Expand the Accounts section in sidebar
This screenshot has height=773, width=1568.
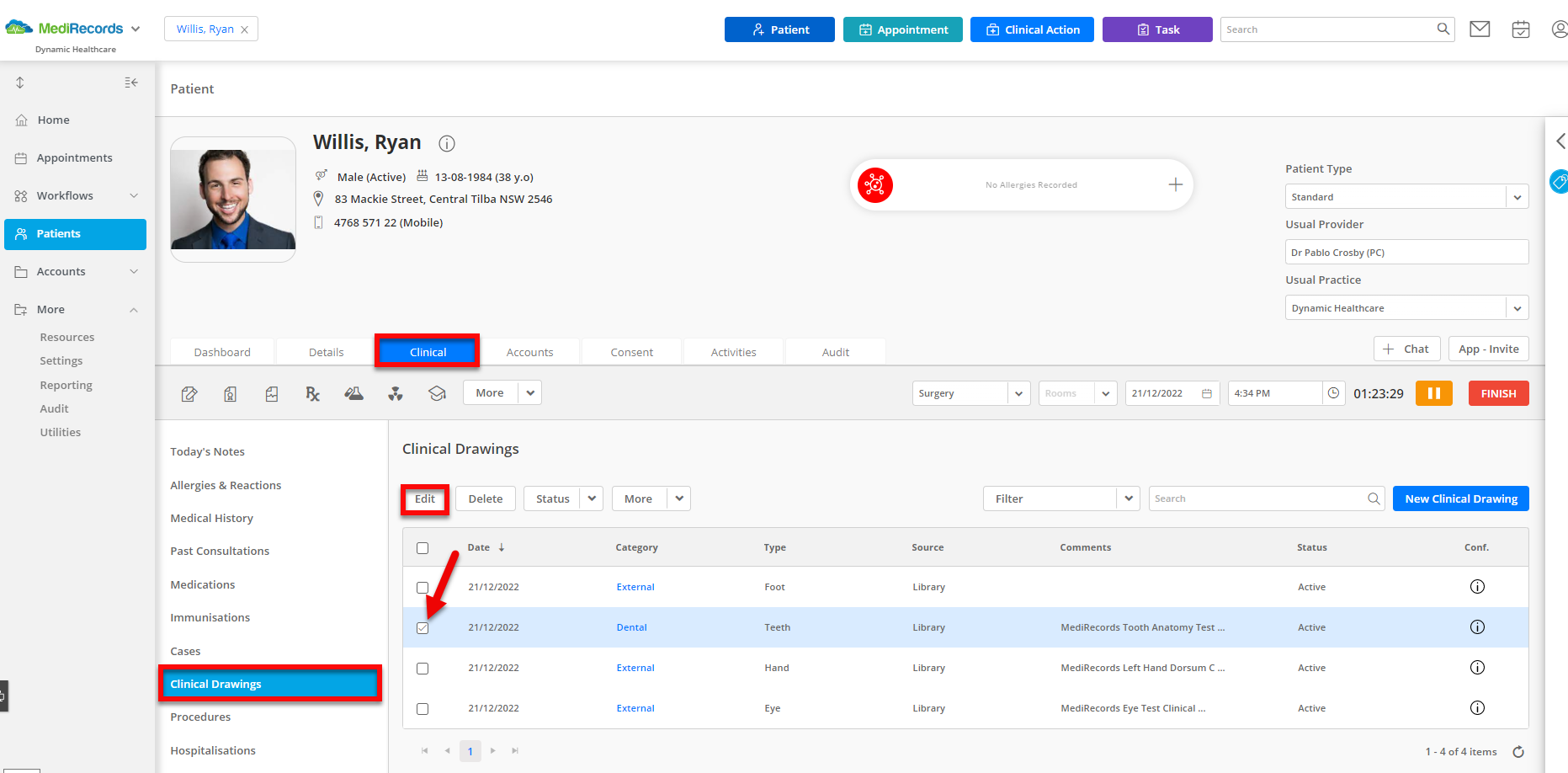(75, 271)
